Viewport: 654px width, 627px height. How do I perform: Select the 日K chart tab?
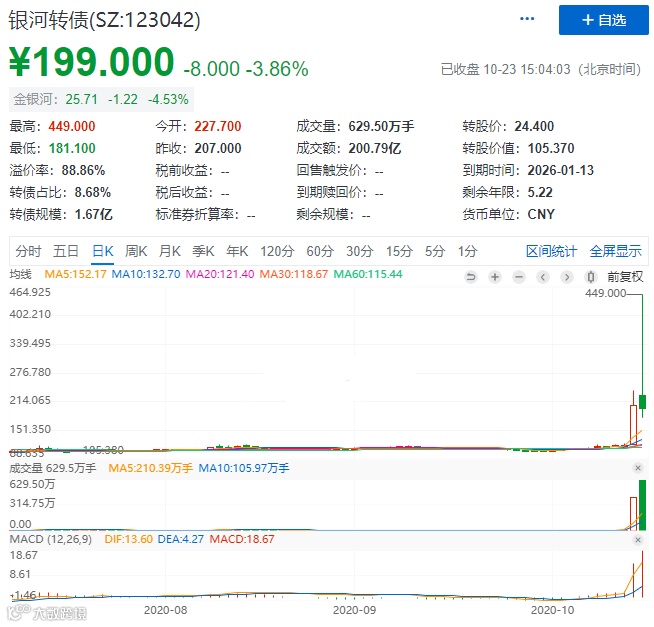103,251
